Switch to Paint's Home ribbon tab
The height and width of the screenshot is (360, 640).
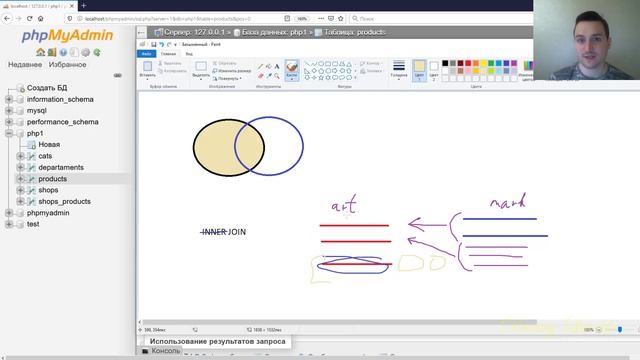click(x=168, y=54)
